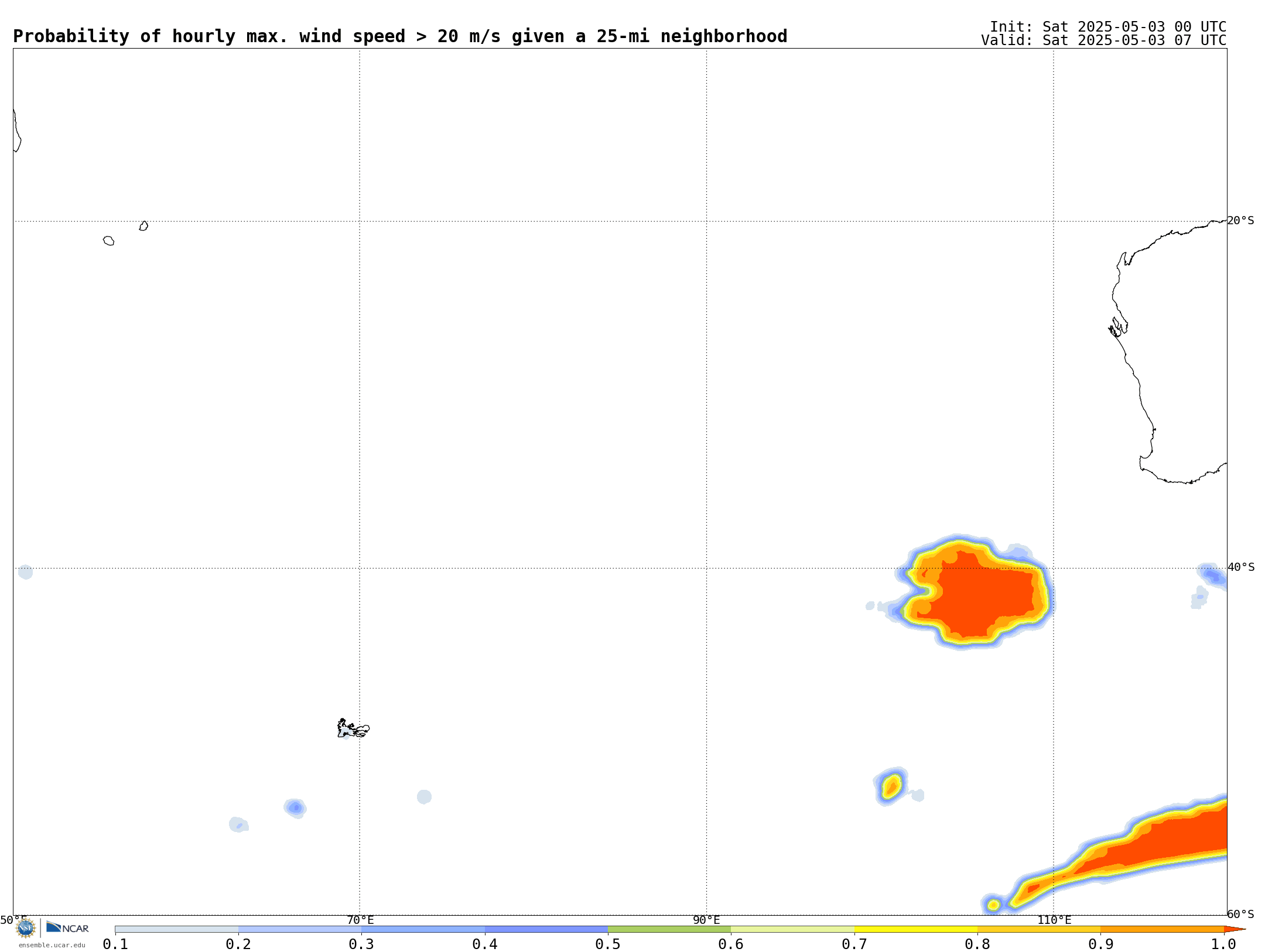1265x952 pixels.
Task: Click the 0.4–0.5 periwinkle colorbar segment
Action: (x=546, y=929)
